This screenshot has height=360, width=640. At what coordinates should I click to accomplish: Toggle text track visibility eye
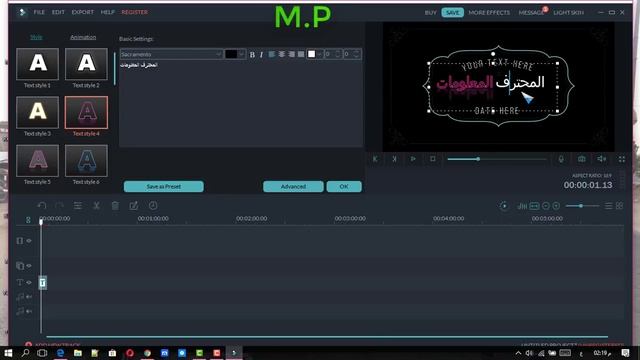pyautogui.click(x=29, y=282)
